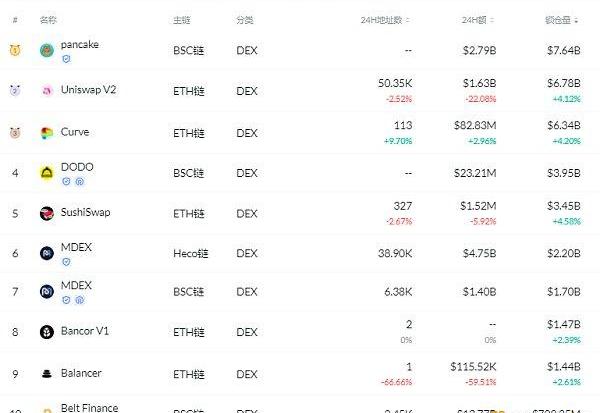
Task: Click the Balancer black hat logo
Action: [x=47, y=374]
